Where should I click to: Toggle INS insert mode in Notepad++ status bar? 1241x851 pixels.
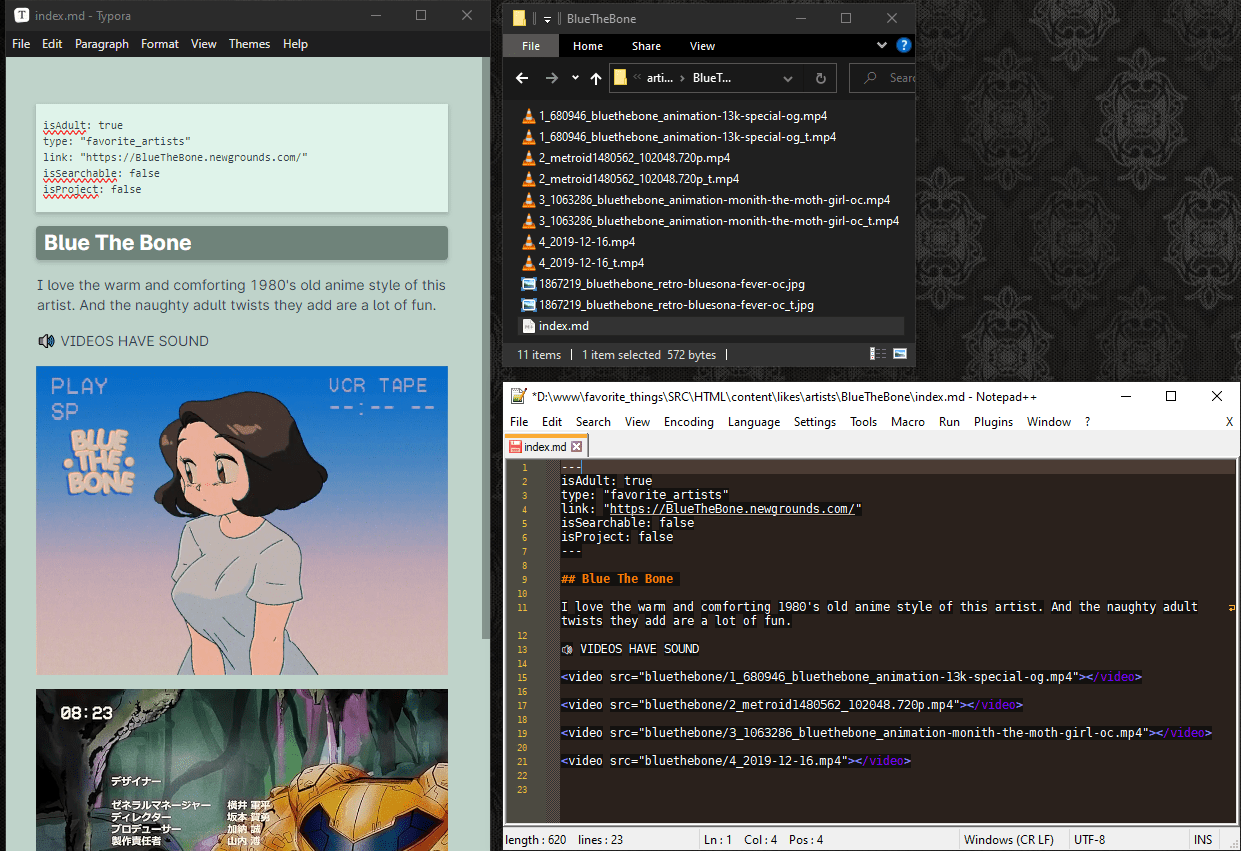(x=1202, y=839)
